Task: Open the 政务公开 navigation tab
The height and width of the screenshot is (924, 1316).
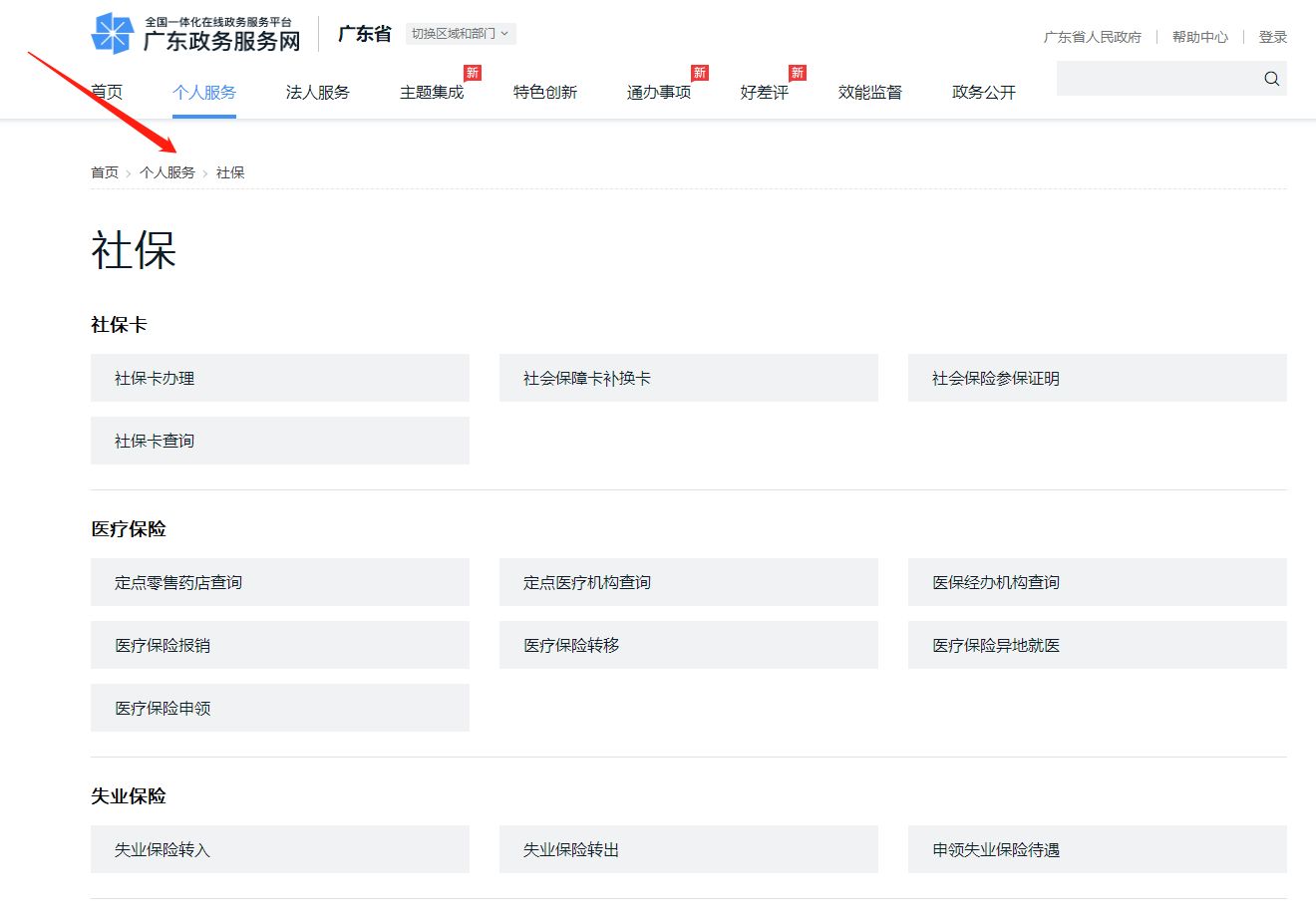Action: (984, 93)
